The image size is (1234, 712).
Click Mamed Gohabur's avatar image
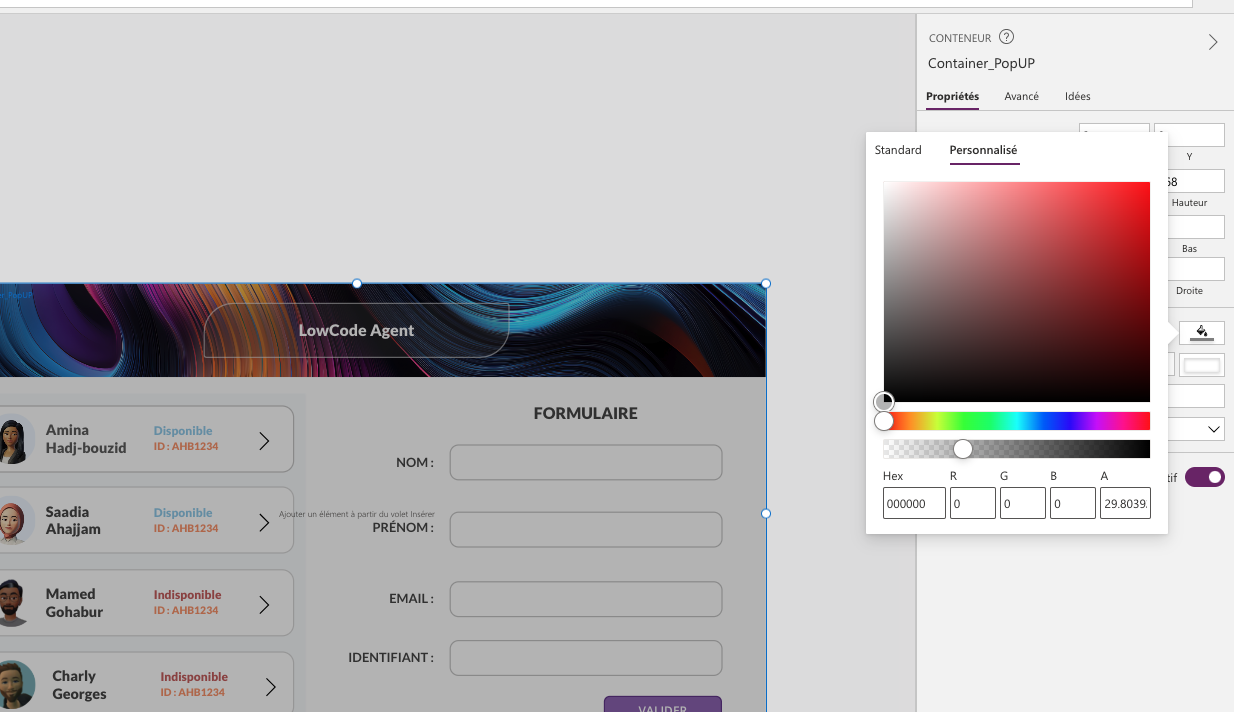[12, 603]
